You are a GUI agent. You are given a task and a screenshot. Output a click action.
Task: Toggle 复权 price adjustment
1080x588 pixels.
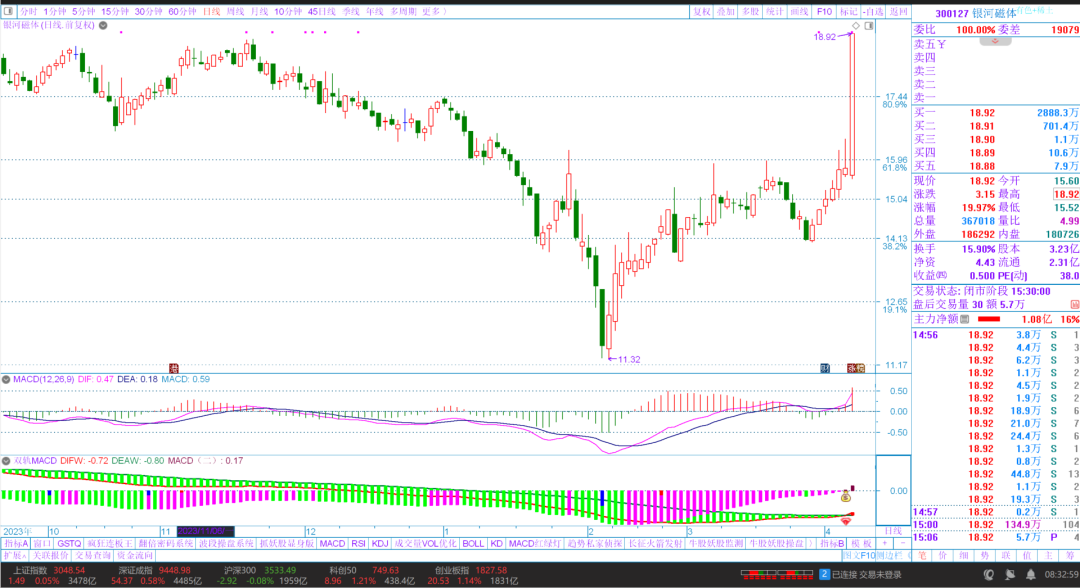[x=702, y=12]
